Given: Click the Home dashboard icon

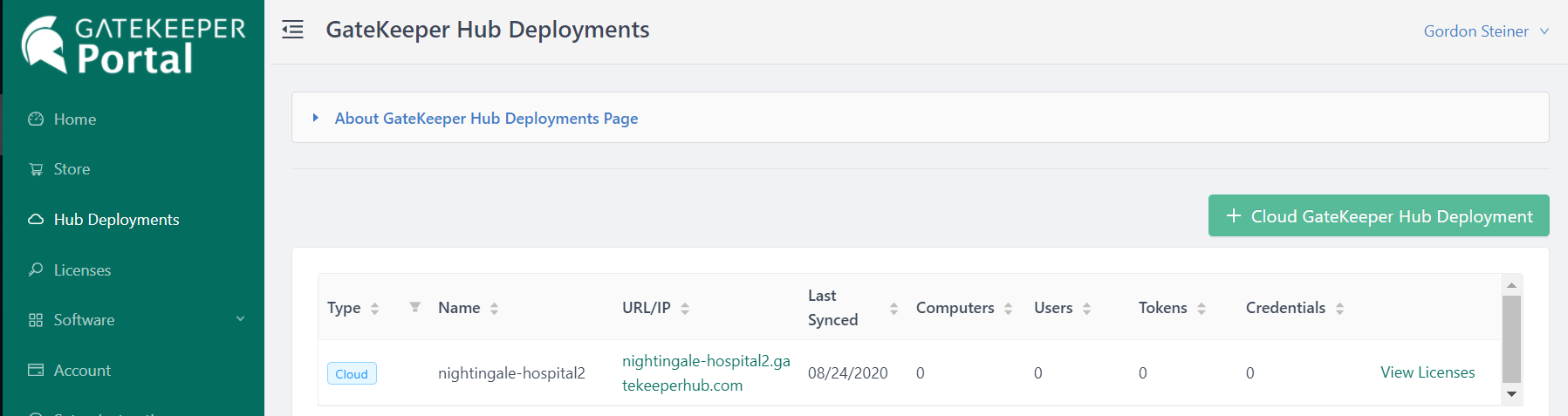Looking at the screenshot, I should pos(36,119).
